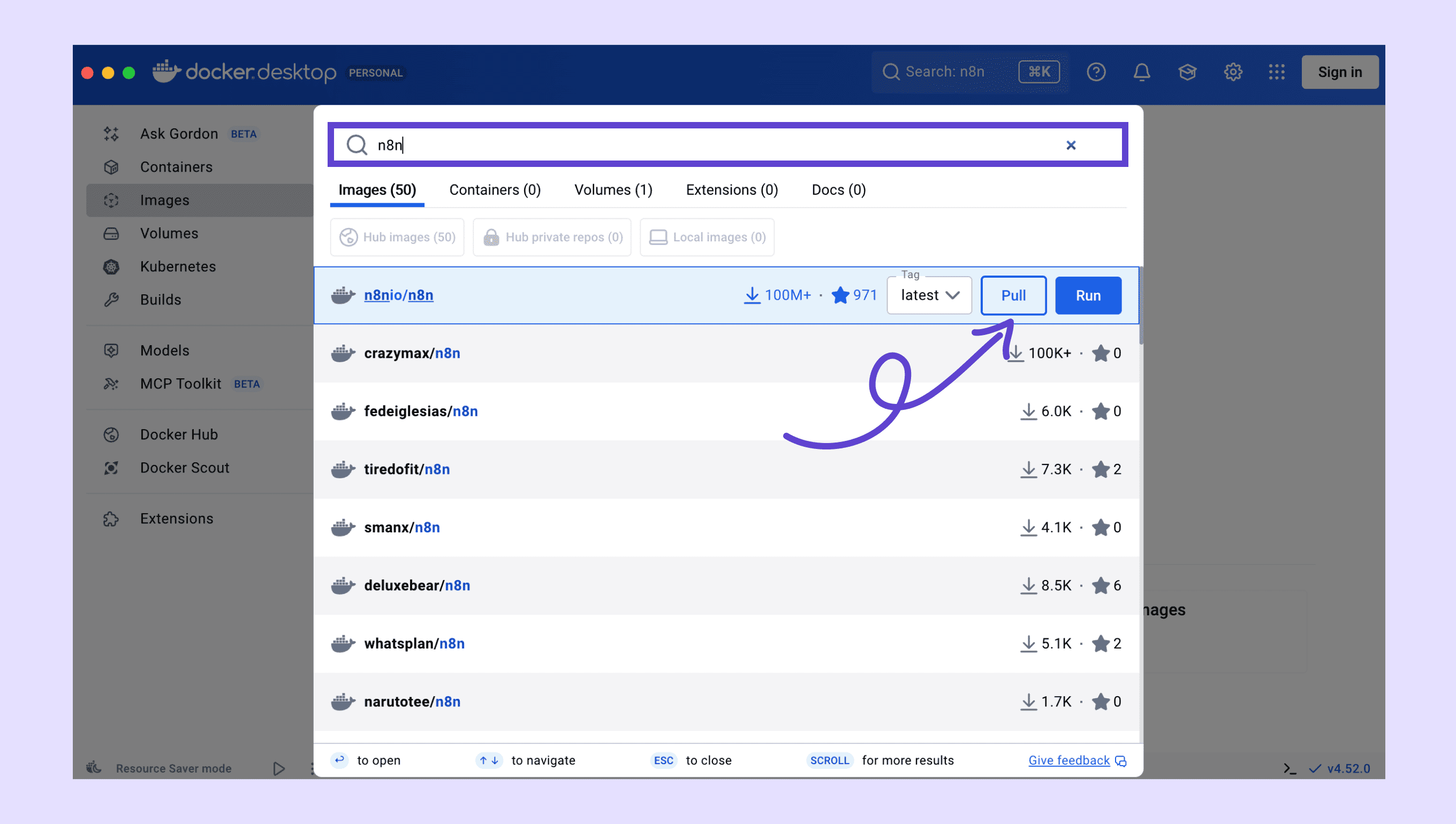
Task: Open the settings gear icon
Action: 1232,72
